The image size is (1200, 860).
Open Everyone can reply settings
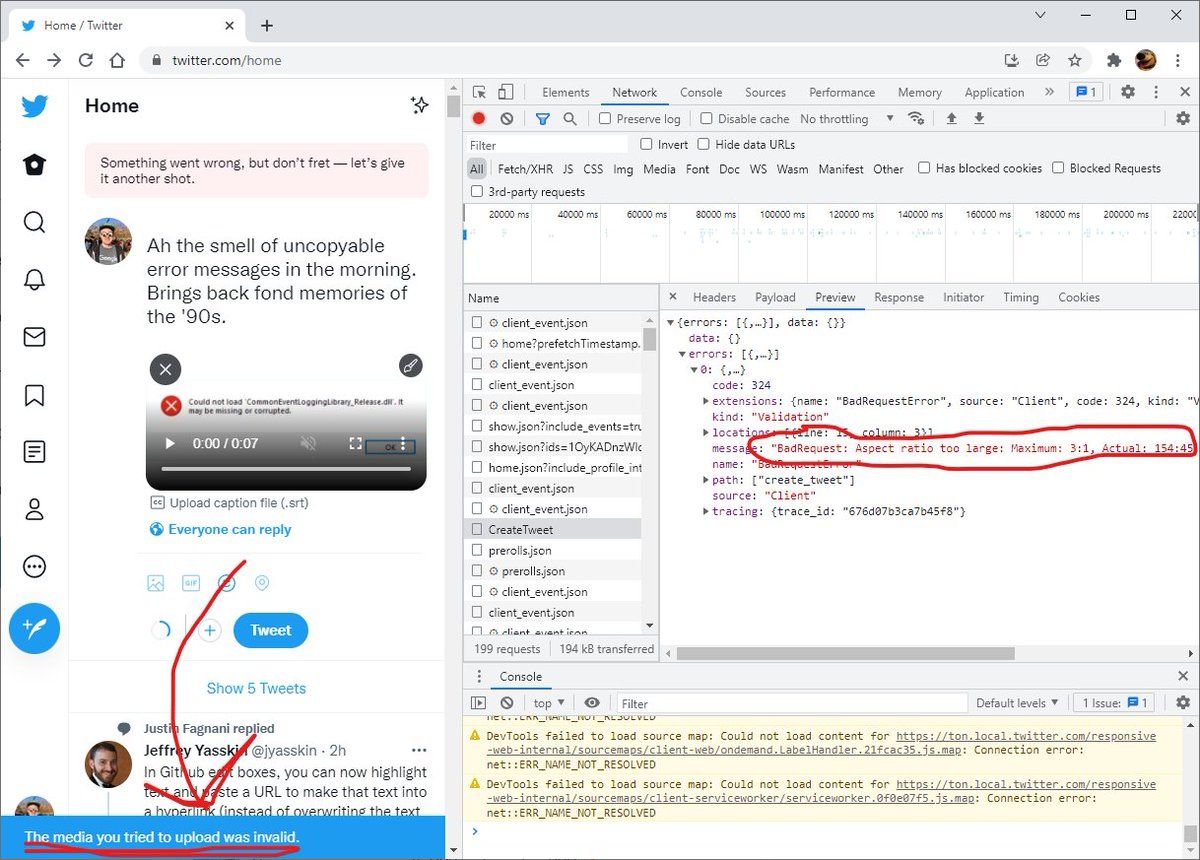coord(220,529)
